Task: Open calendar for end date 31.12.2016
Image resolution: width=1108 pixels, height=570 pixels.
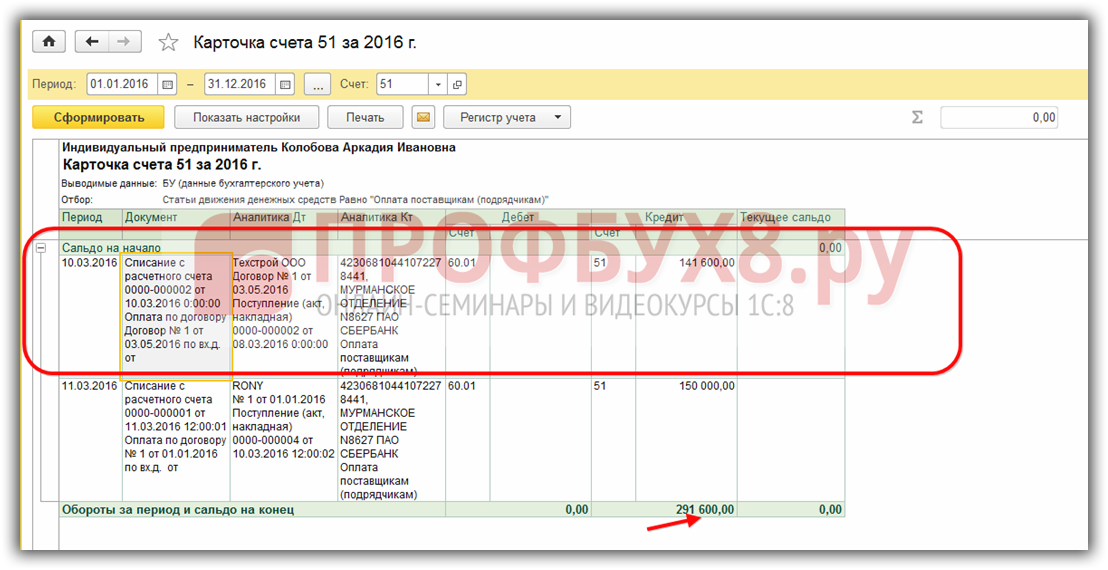Action: click(x=285, y=84)
